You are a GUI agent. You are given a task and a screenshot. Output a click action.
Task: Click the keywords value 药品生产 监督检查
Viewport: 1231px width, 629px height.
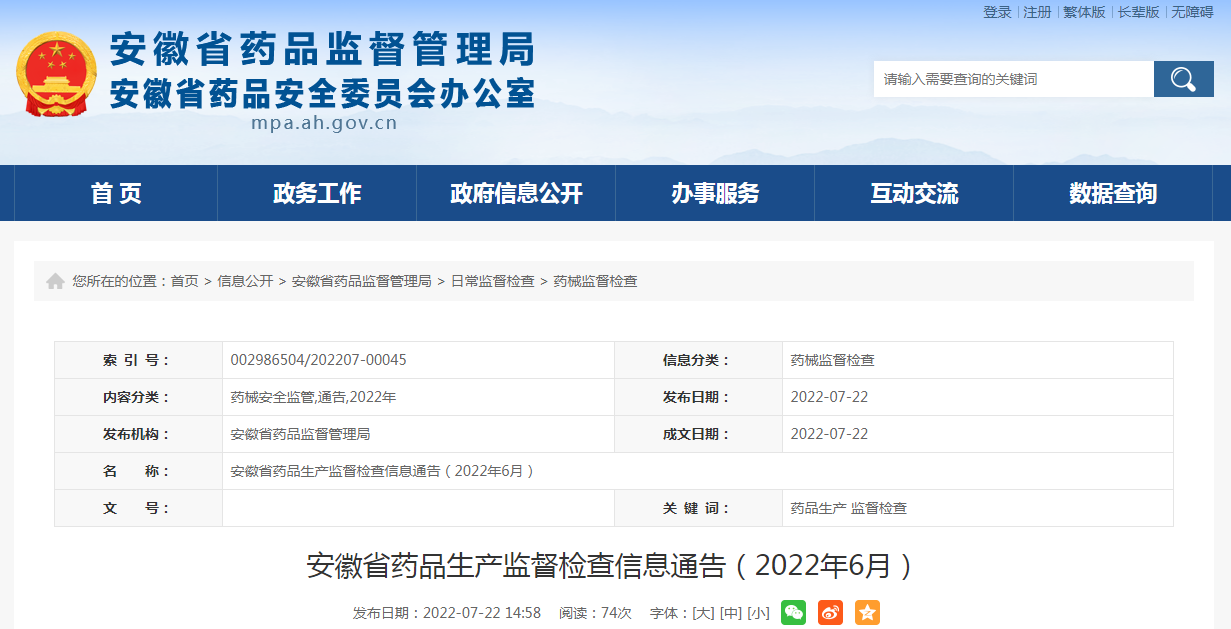[848, 508]
